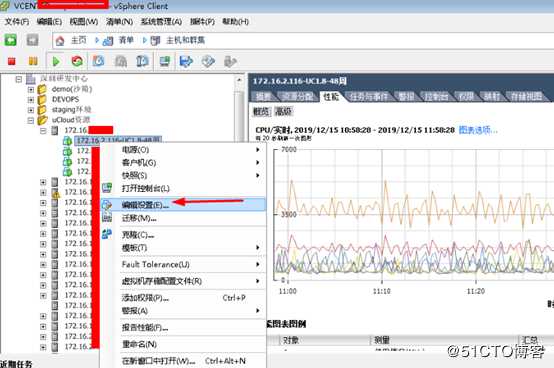This screenshot has width=554, height=368.
Task: Suspend VM with yellow pause icon
Action: pos(33,61)
